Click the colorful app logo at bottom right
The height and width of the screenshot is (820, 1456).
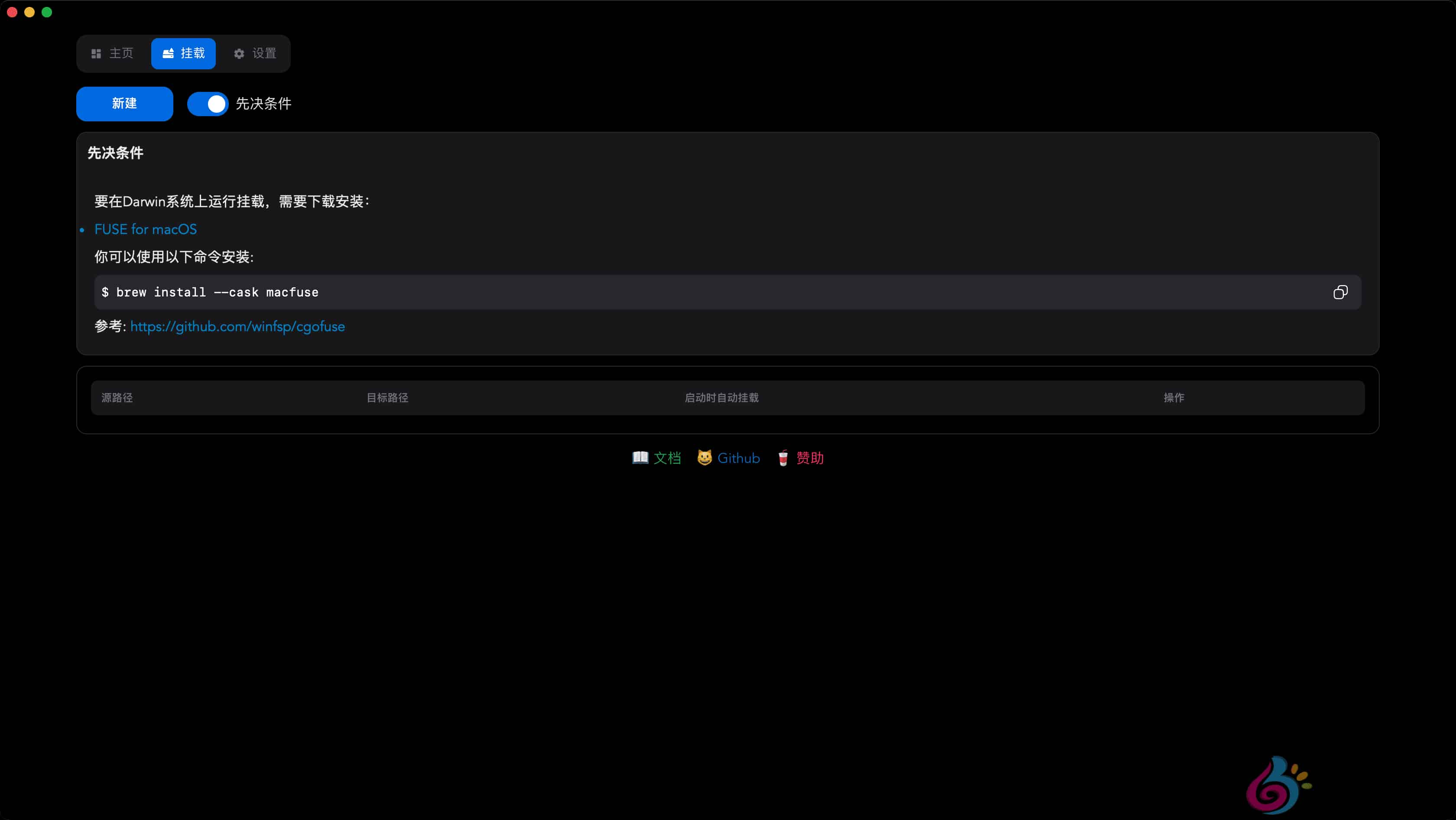[x=1278, y=784]
